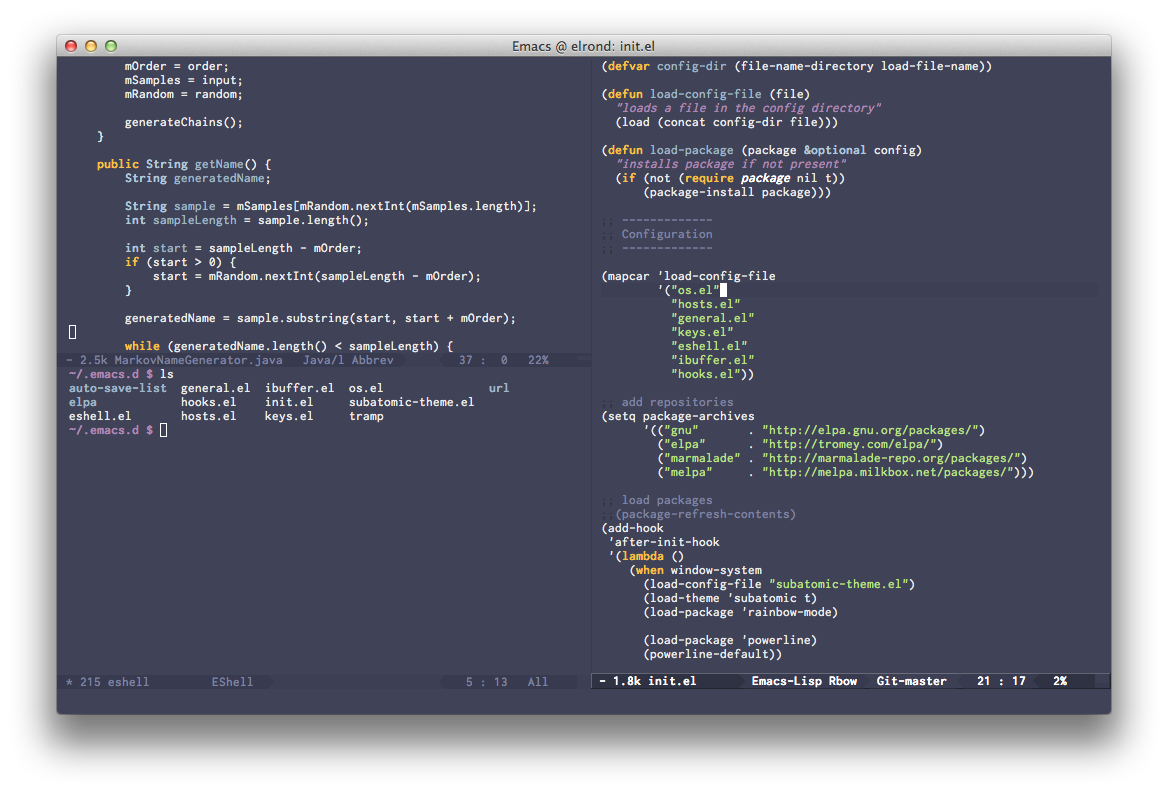Click ibuffer.el in the ls output
The height and width of the screenshot is (793, 1168).
pyautogui.click(x=299, y=388)
